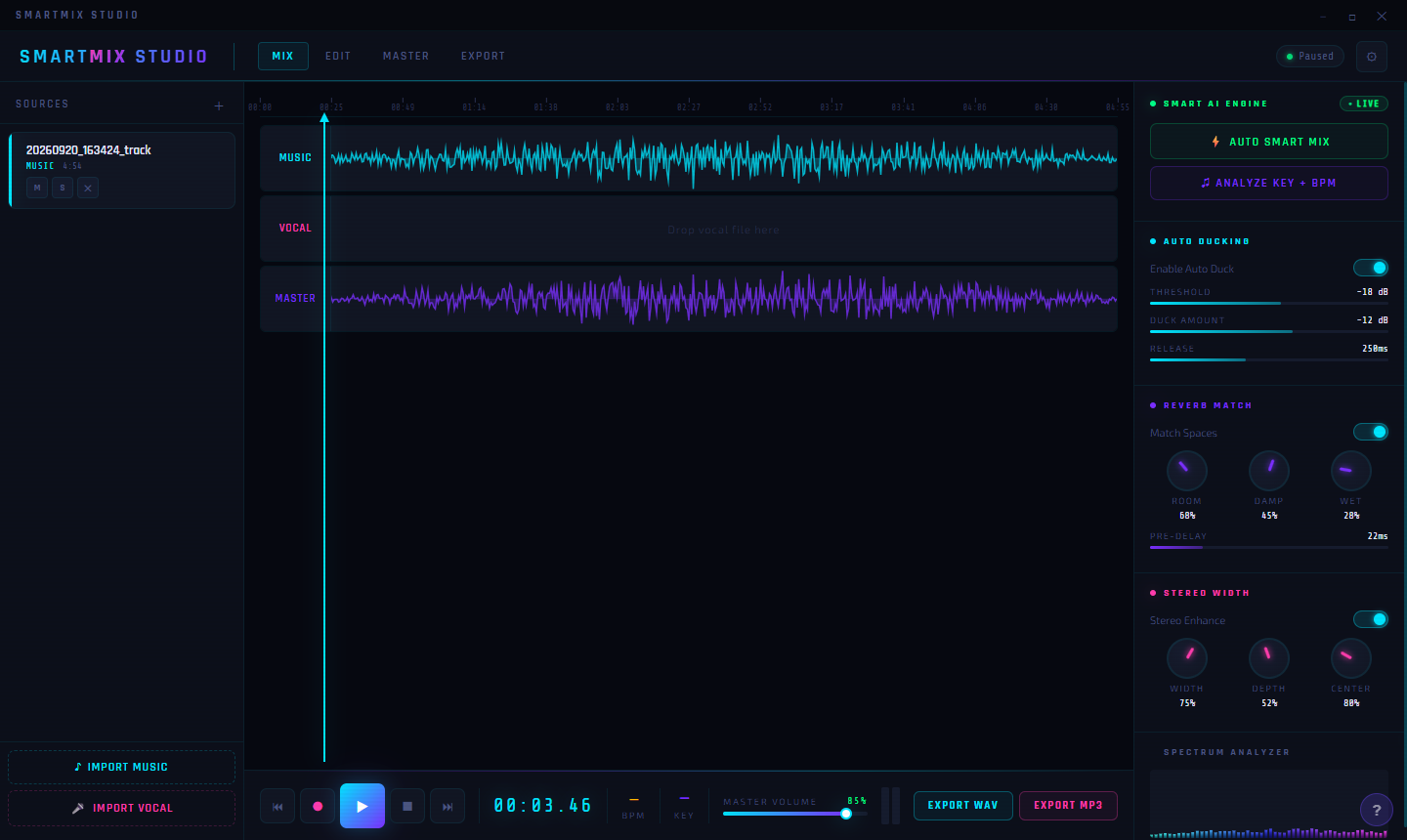1407x840 pixels.
Task: Export the mix as MP3
Action: (x=1068, y=806)
